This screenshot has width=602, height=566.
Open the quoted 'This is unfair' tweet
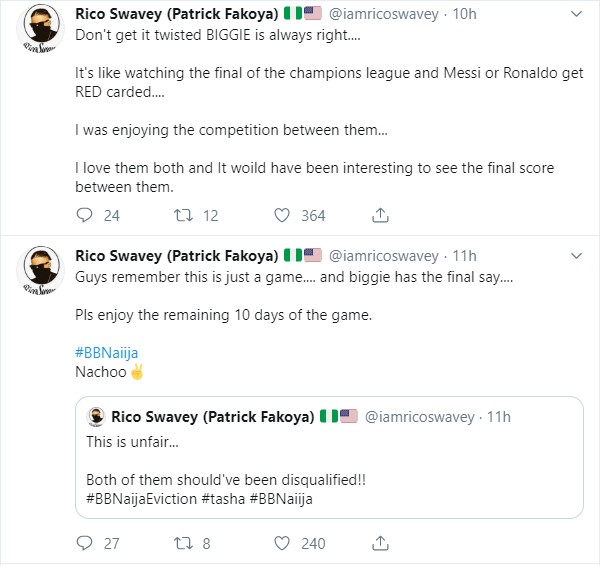pyautogui.click(x=329, y=457)
